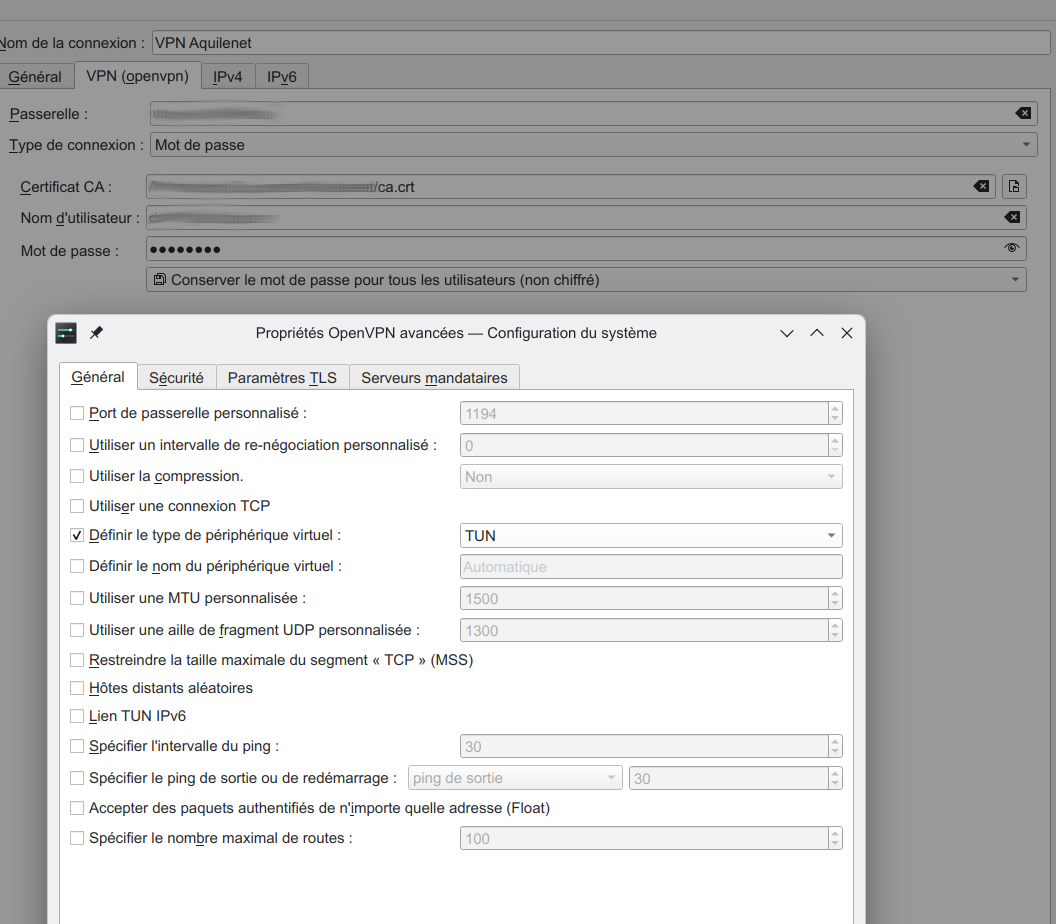Expand the Type de connexion dropdown
The height and width of the screenshot is (924, 1056).
point(593,145)
